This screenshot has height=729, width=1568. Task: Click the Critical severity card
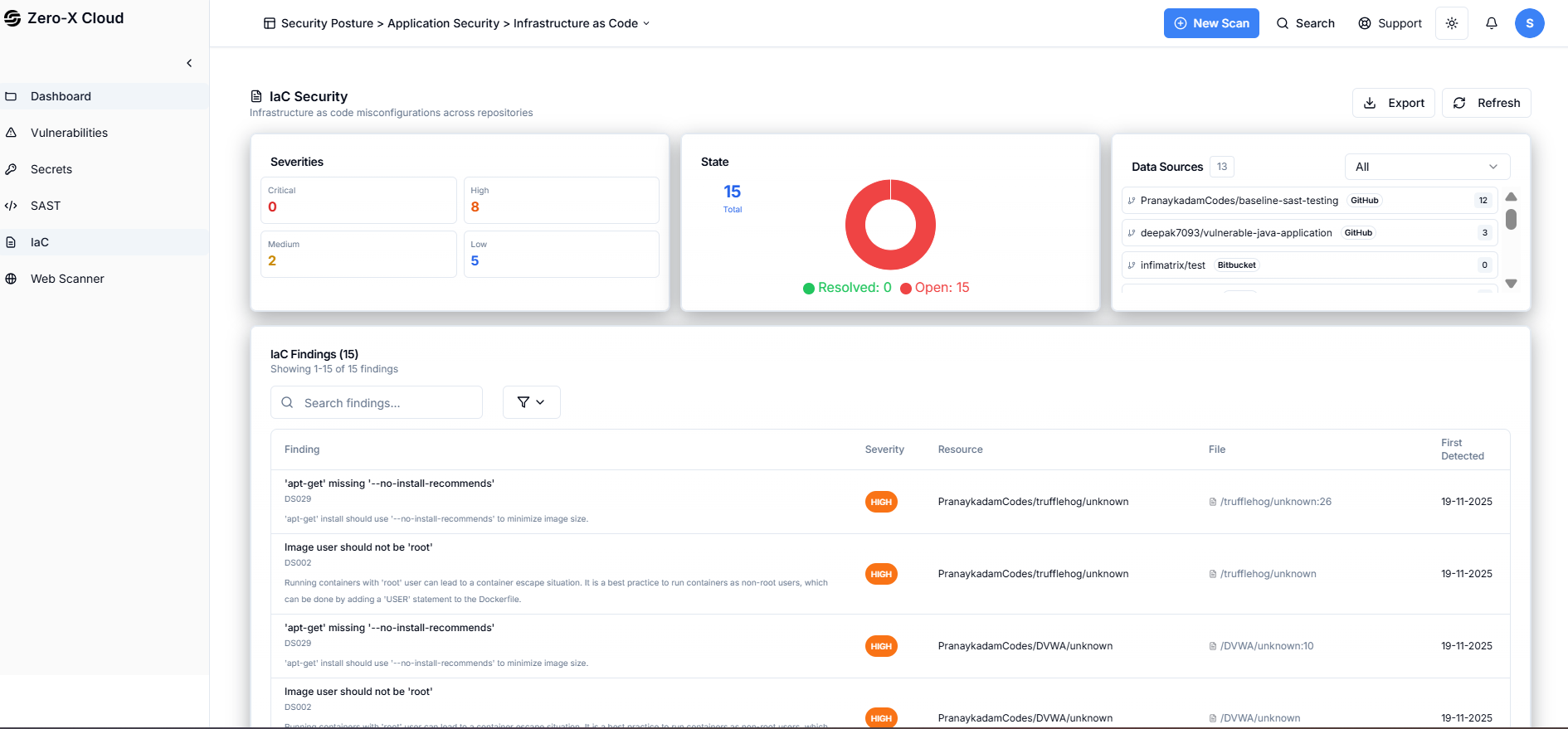point(358,200)
